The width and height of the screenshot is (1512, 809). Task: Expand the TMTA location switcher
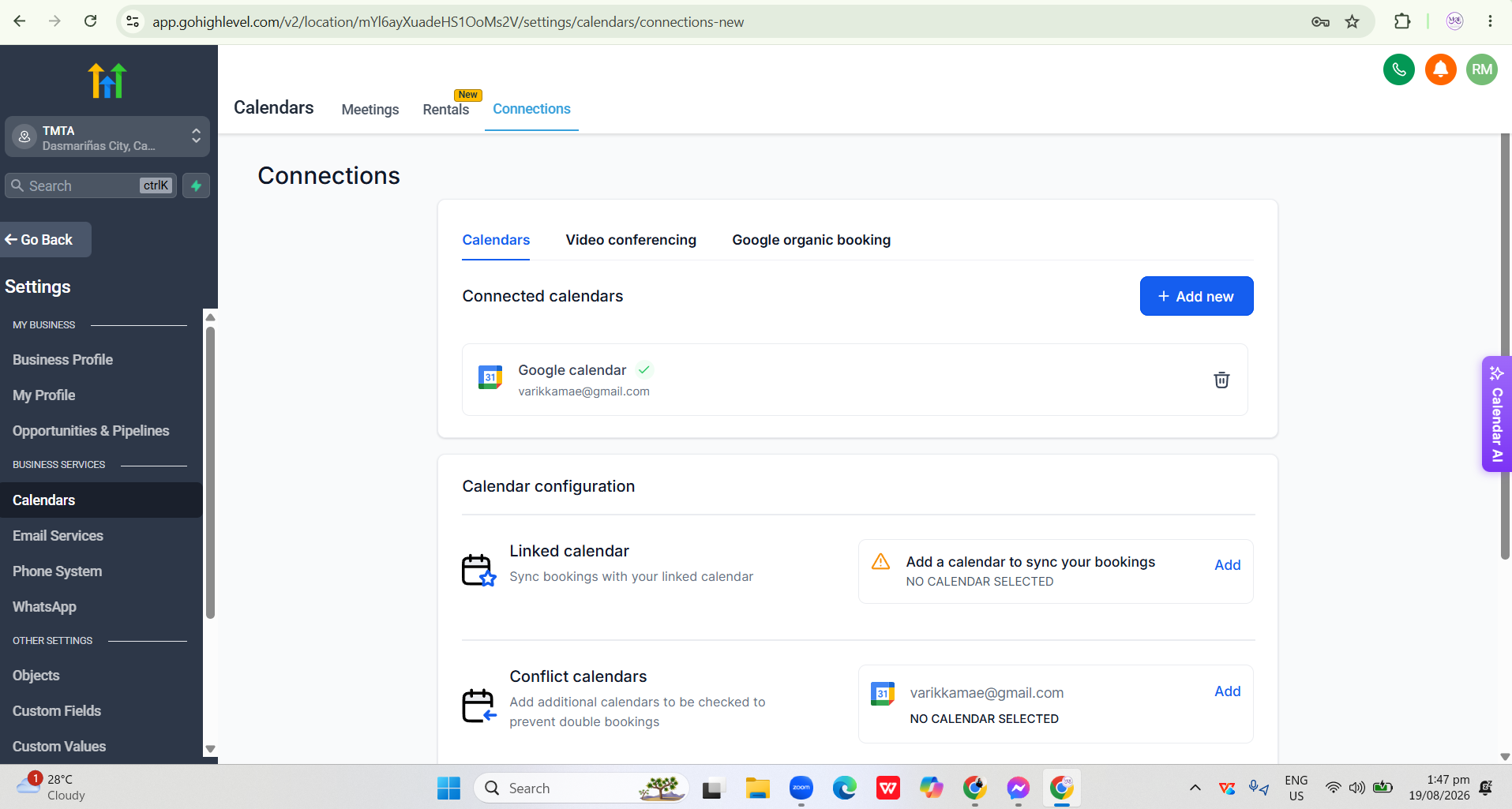pyautogui.click(x=107, y=137)
